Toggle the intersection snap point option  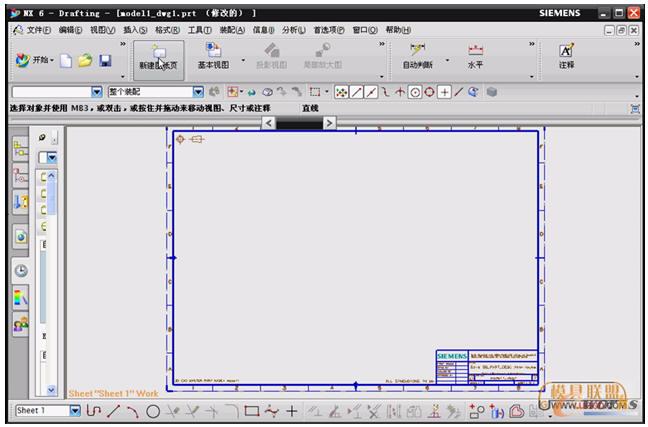pyautogui.click(x=399, y=92)
